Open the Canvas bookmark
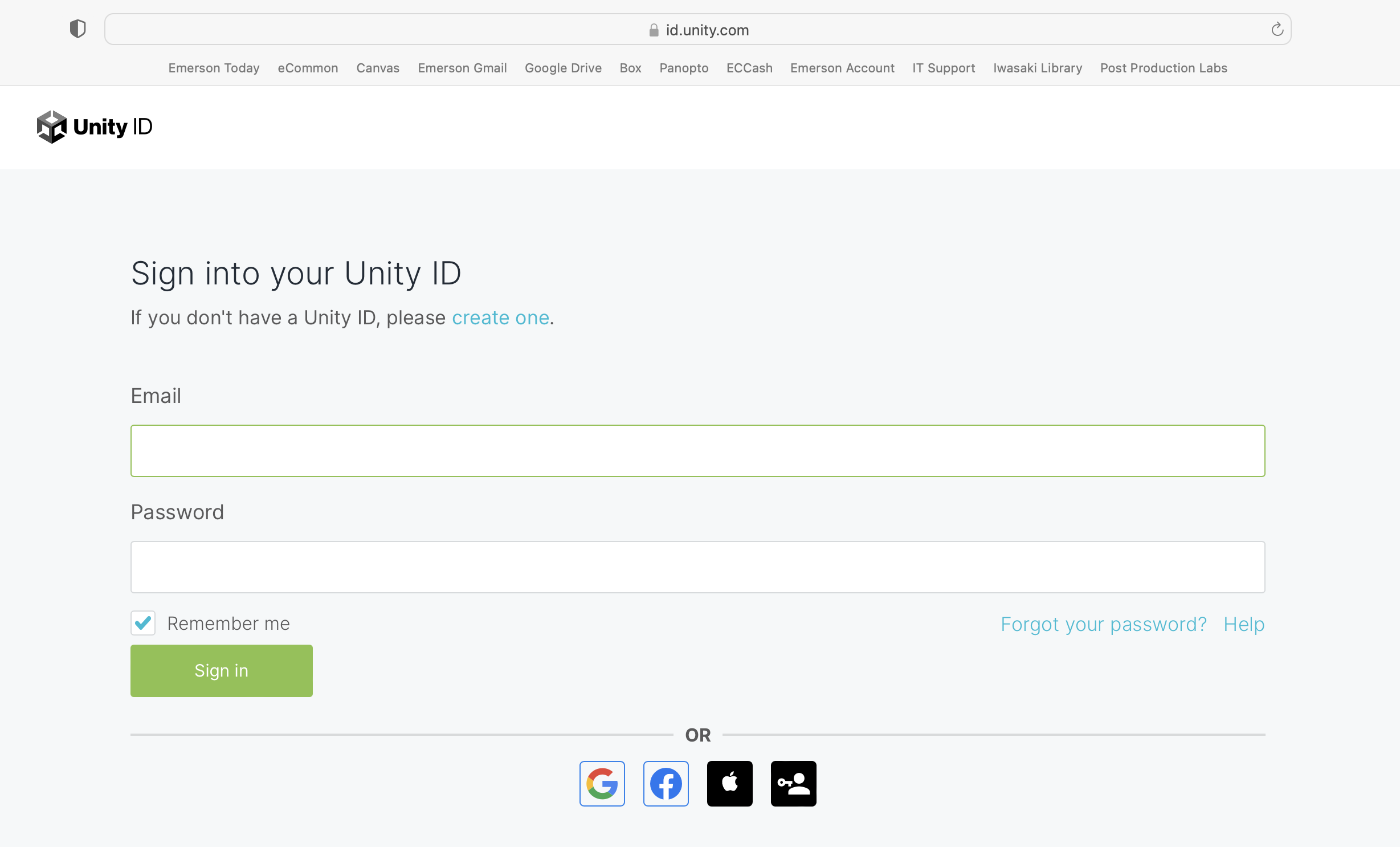This screenshot has height=847, width=1400. tap(378, 68)
